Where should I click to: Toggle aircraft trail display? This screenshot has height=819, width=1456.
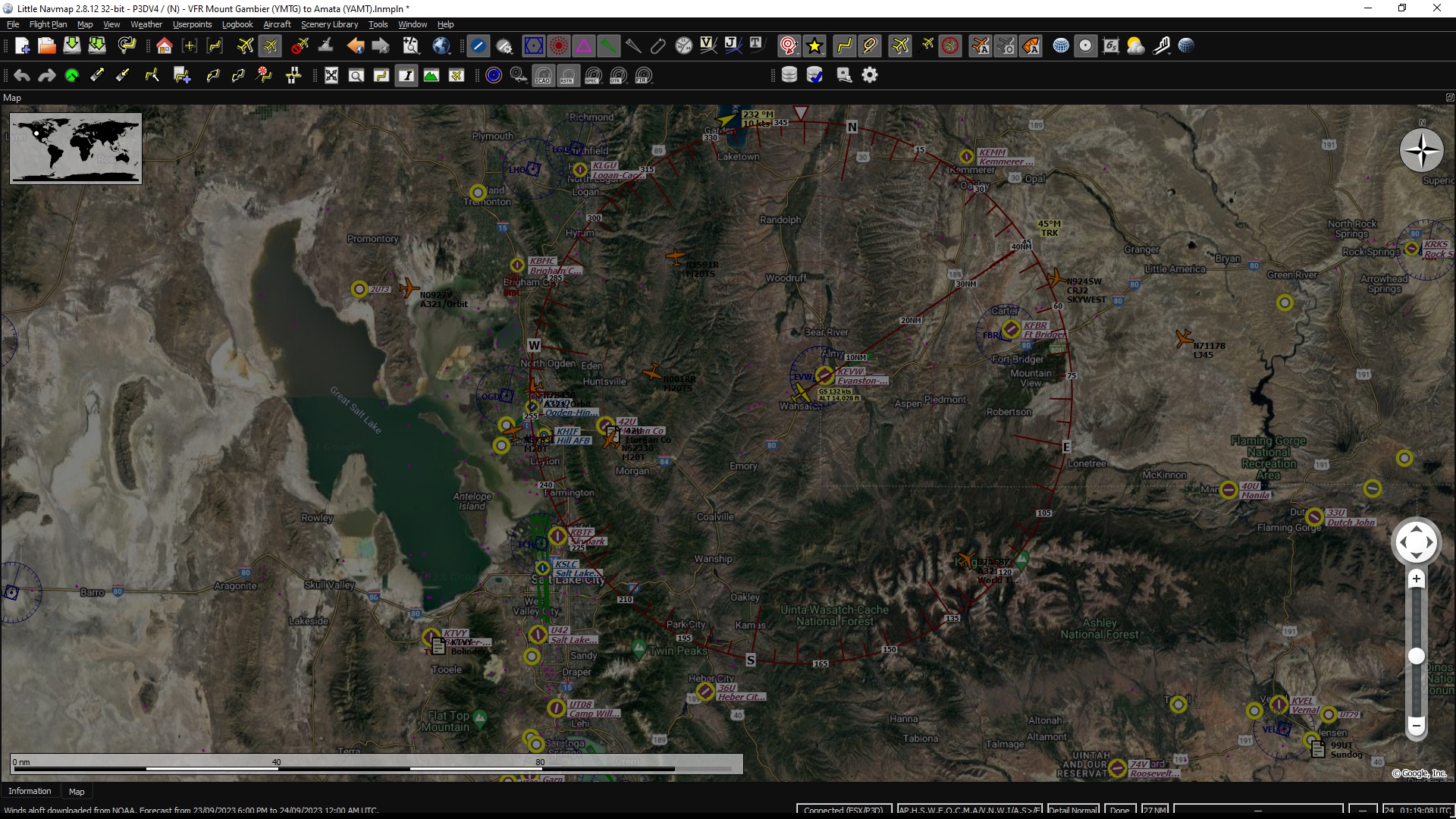click(927, 46)
